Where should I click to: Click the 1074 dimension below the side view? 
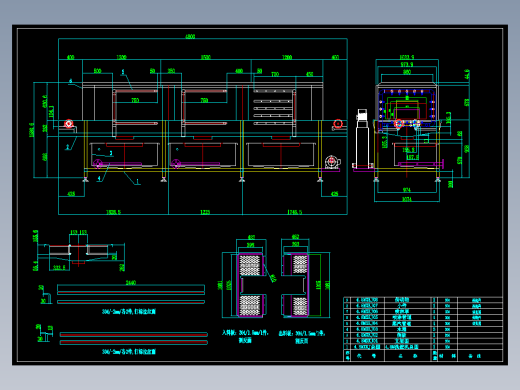[x=407, y=199]
